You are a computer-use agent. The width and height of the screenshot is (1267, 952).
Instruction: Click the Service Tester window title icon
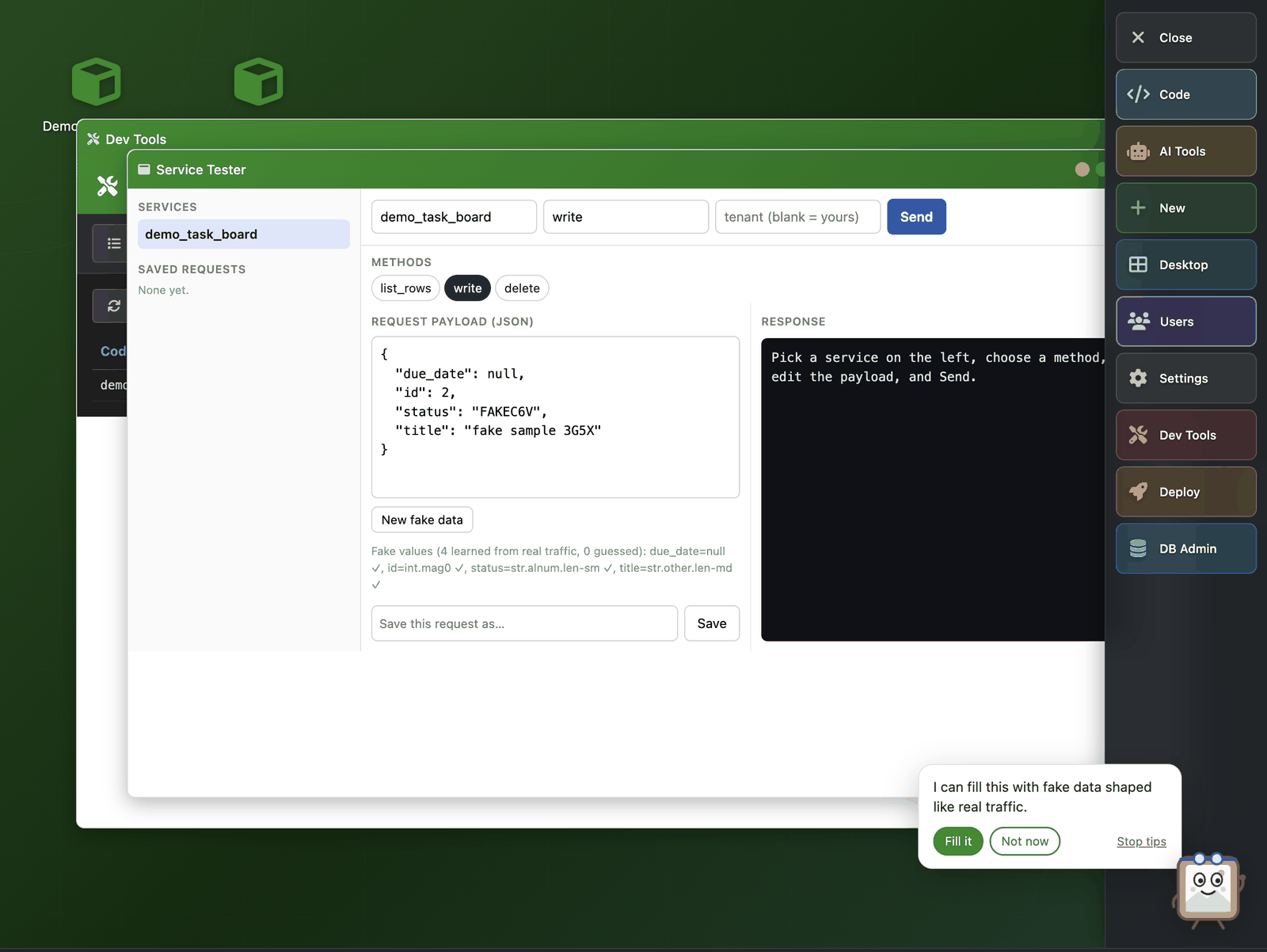pos(144,169)
